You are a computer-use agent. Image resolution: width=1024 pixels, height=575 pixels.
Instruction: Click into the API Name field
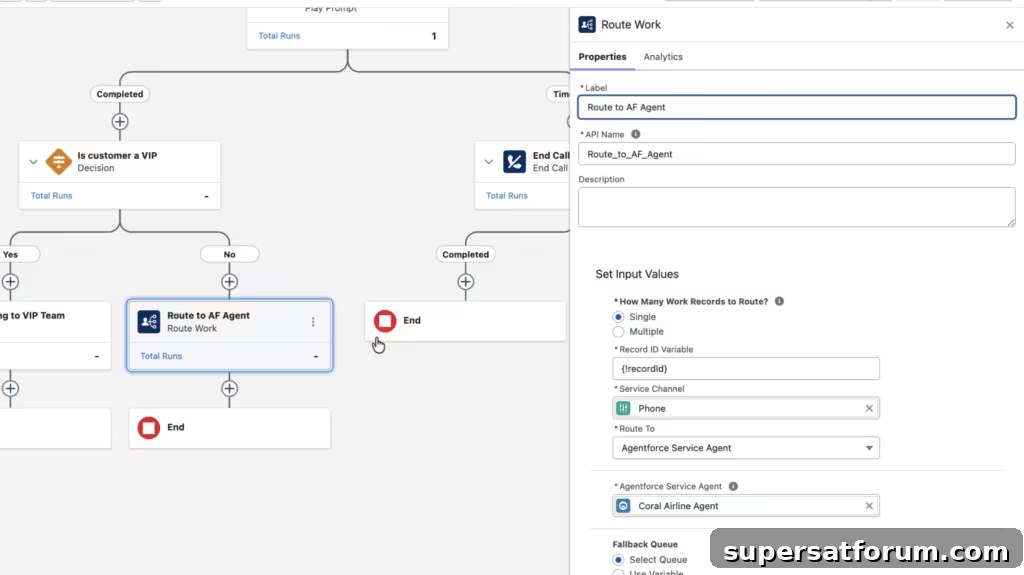tap(797, 154)
